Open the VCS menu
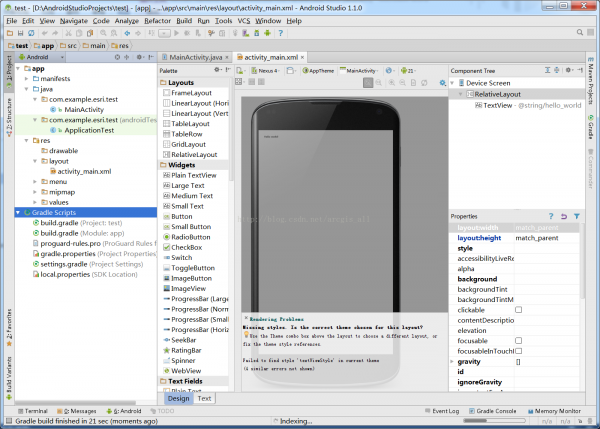 point(244,21)
